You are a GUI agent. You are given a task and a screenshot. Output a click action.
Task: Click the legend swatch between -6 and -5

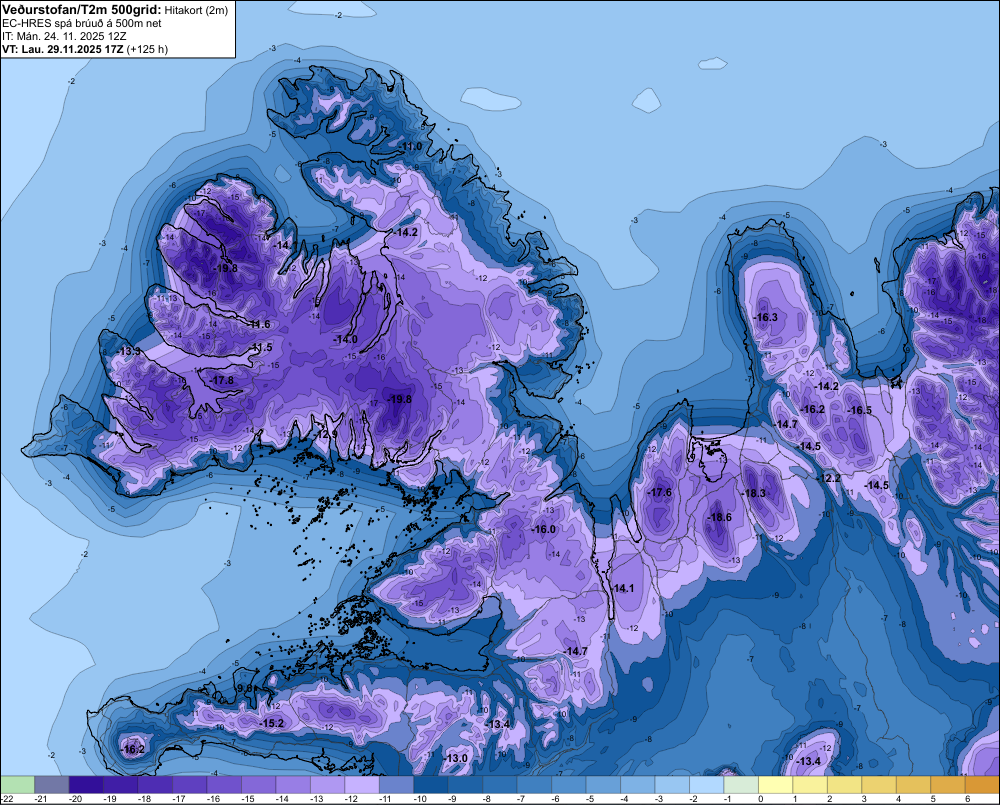568,784
